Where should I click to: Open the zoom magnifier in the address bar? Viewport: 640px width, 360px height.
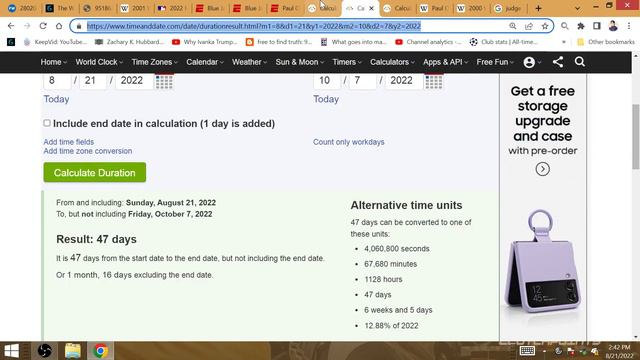click(x=513, y=26)
